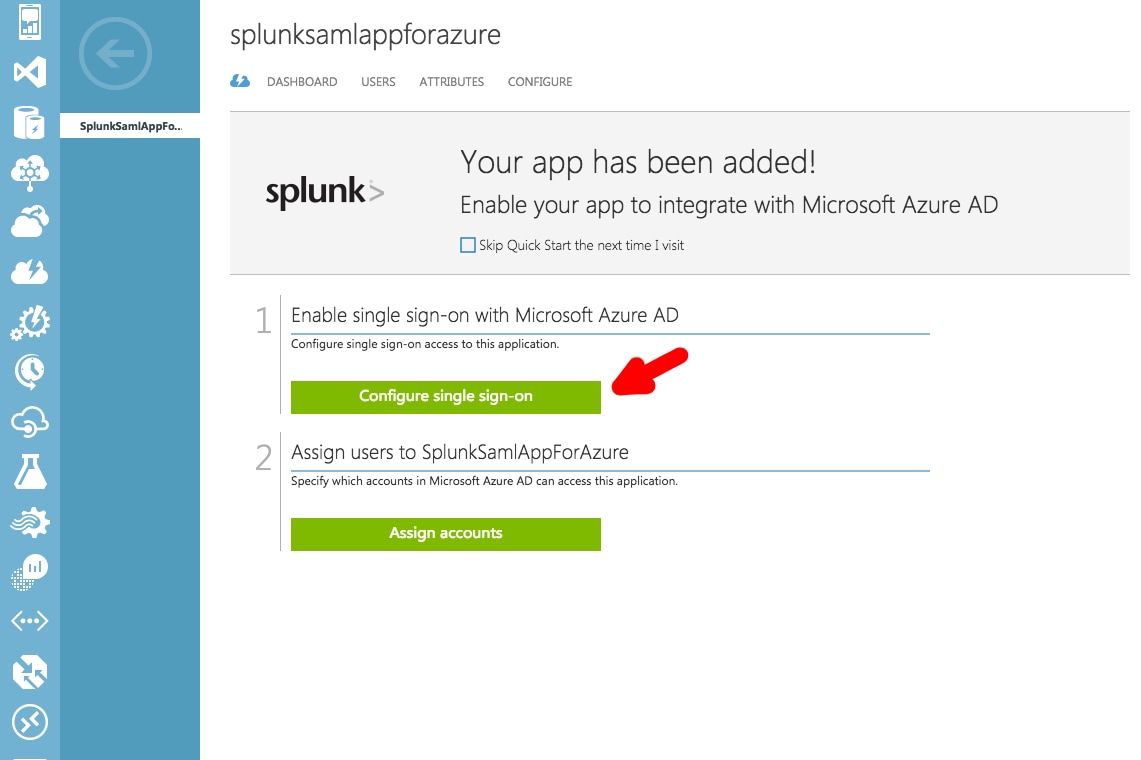Open BizTalk Services cloud-with-arrows icon
The height and width of the screenshot is (760, 1141).
pyautogui.click(x=30, y=173)
